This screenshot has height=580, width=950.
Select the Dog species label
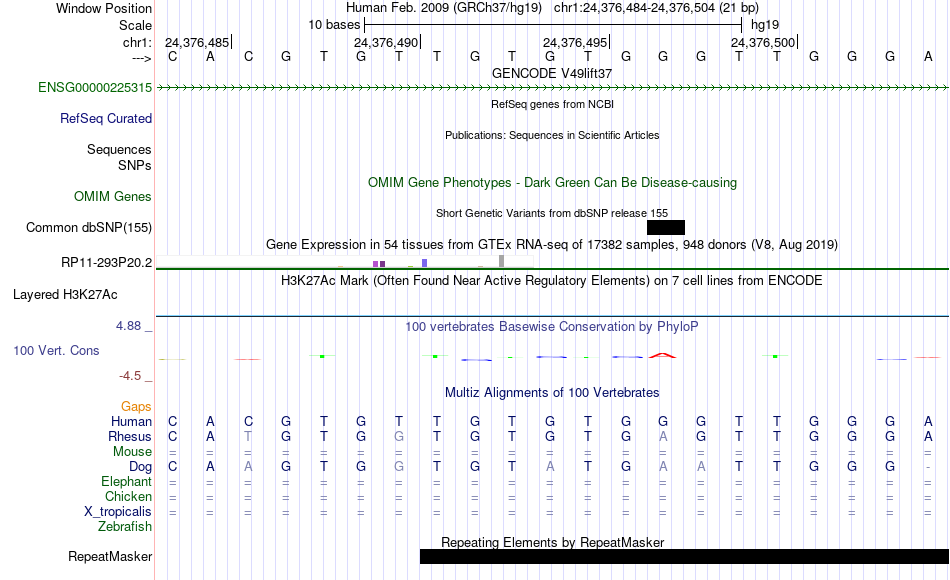pos(141,467)
